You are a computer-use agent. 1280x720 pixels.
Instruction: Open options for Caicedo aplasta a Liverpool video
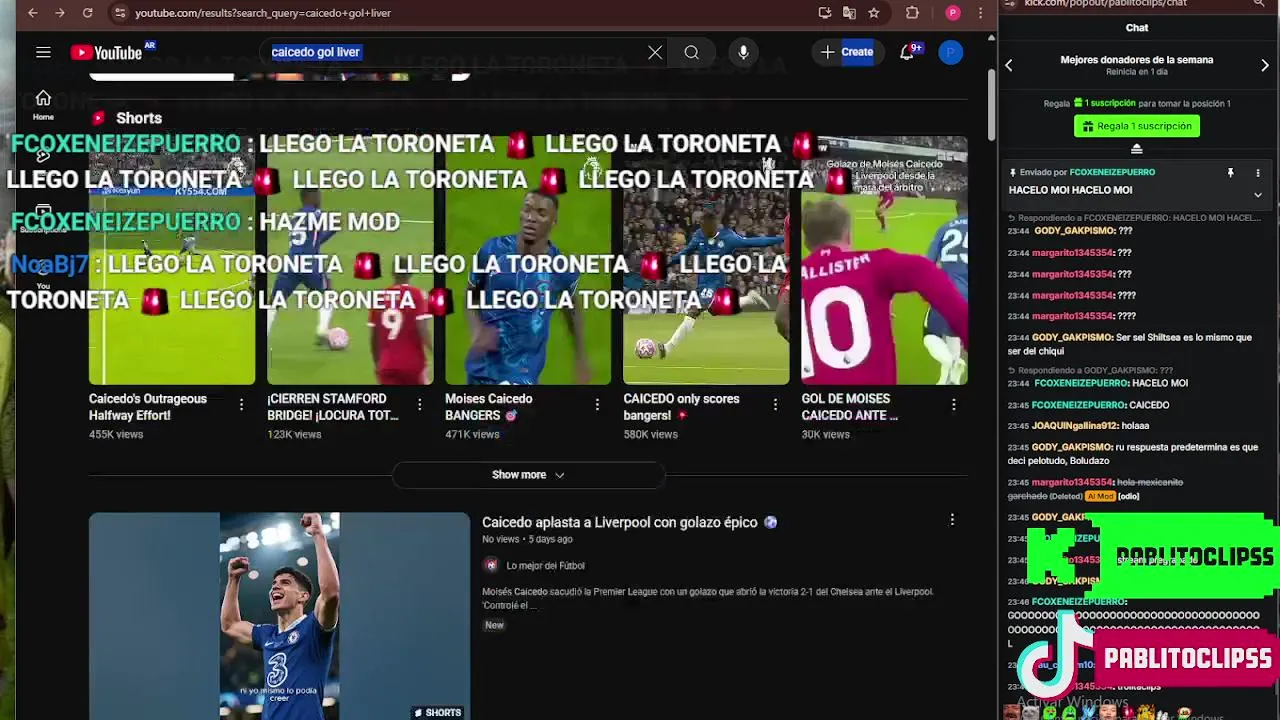(x=952, y=520)
